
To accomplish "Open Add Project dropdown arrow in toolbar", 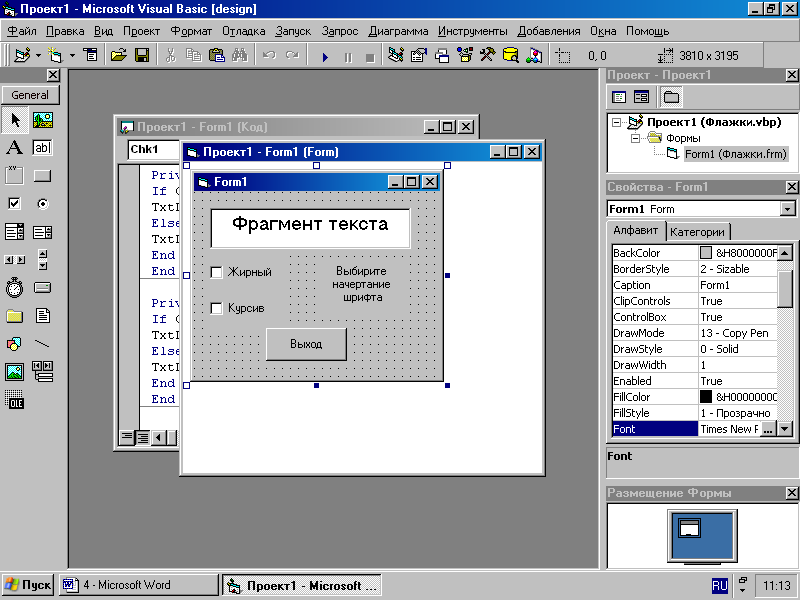I will click(x=38, y=56).
